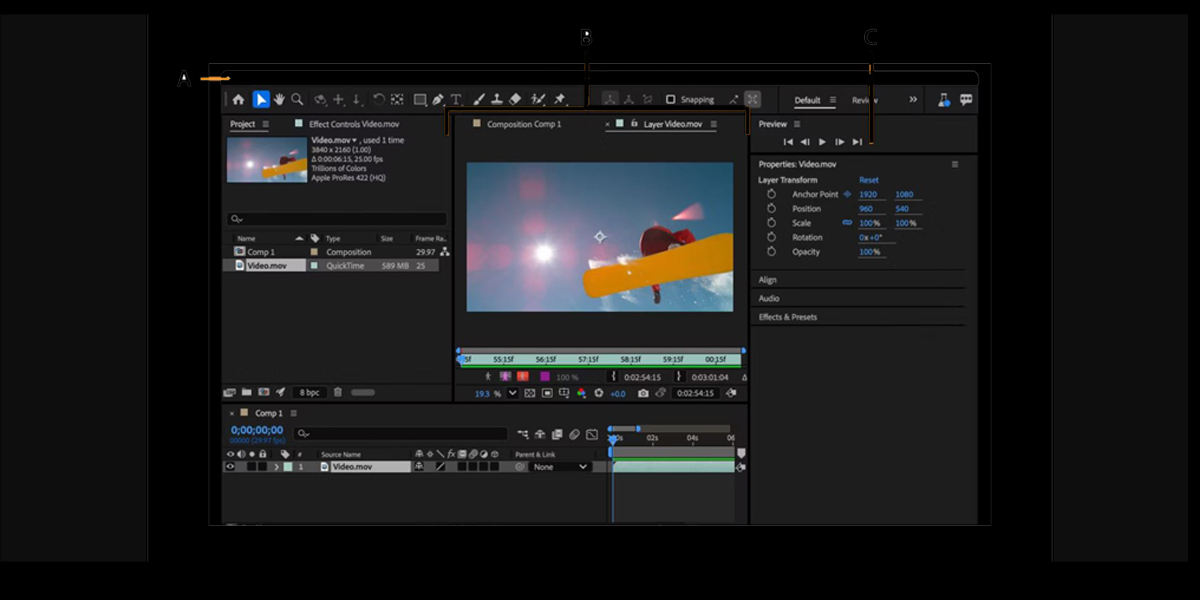Select the Type text tool
The height and width of the screenshot is (600, 1200).
coord(456,99)
